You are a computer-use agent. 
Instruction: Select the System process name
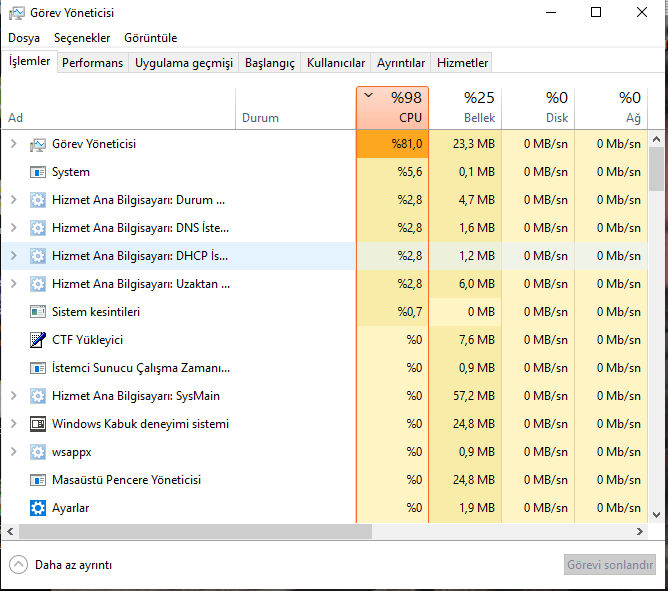point(71,172)
